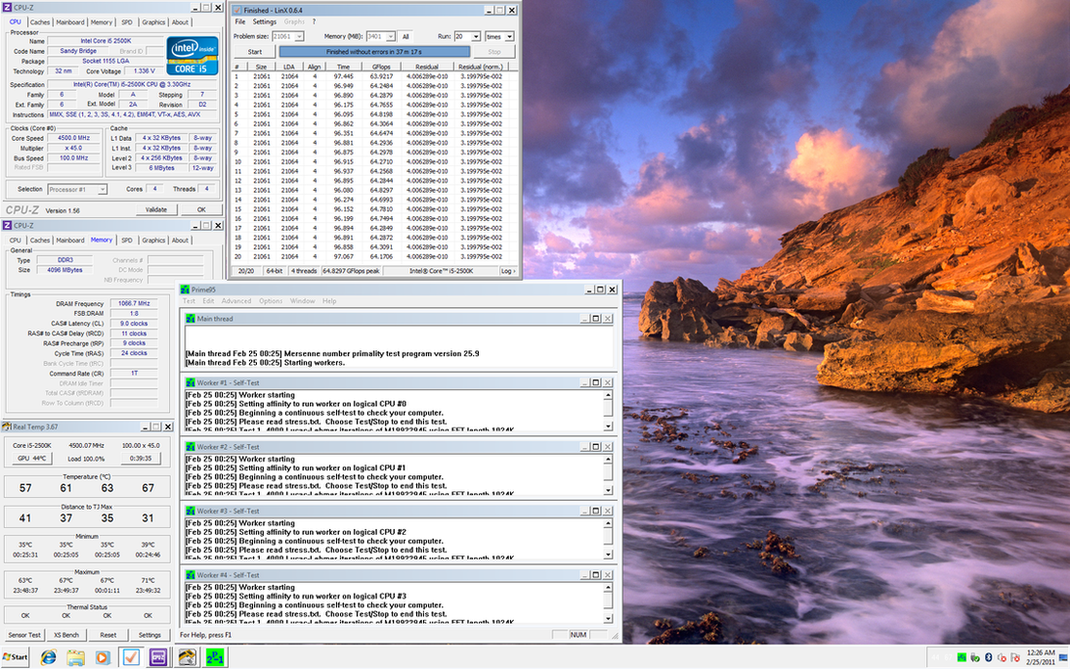Open the Run count dropdown in LinX
This screenshot has width=1070, height=669.
(476, 36)
